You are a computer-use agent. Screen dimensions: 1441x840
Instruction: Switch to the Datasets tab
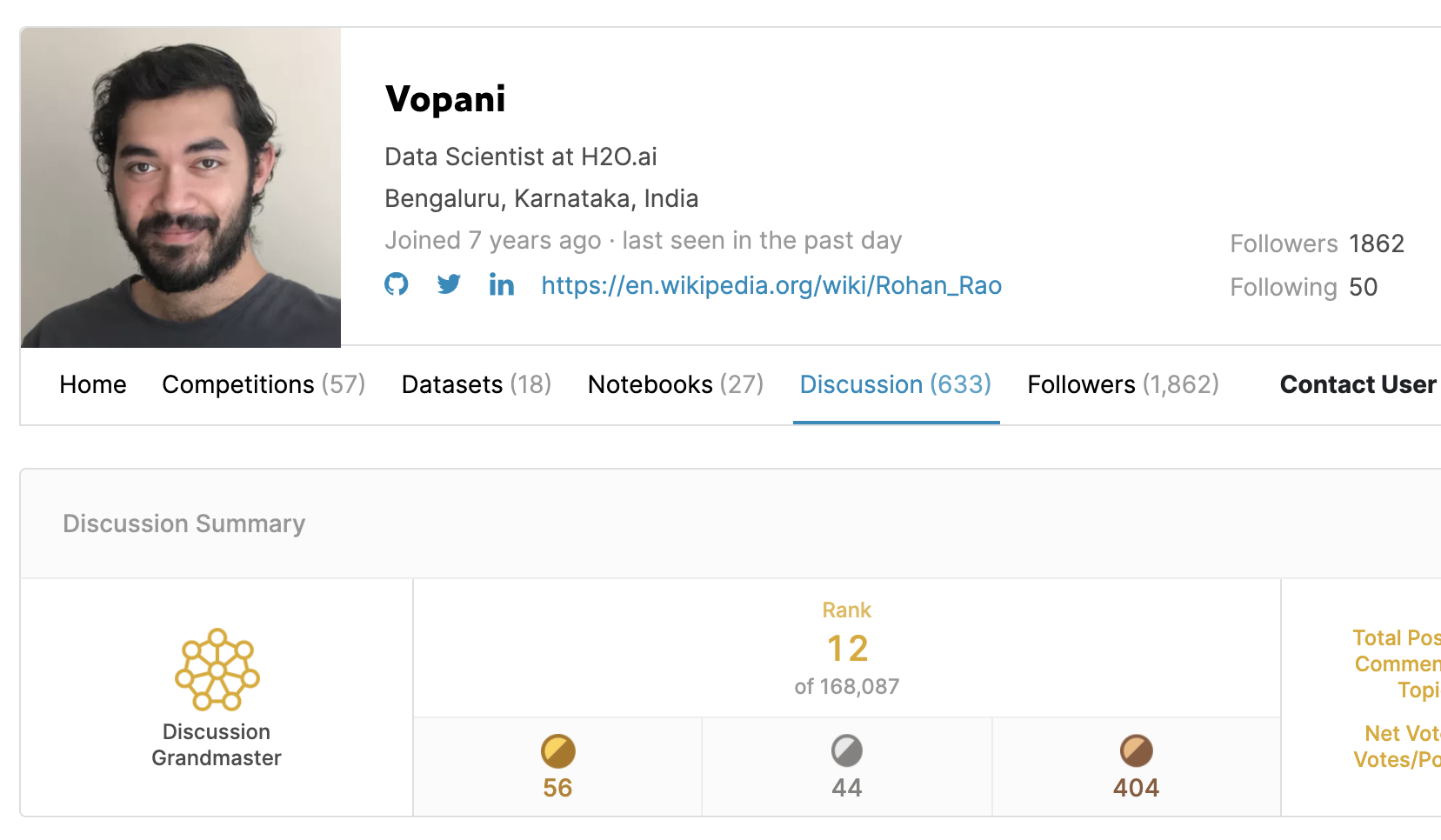click(477, 384)
